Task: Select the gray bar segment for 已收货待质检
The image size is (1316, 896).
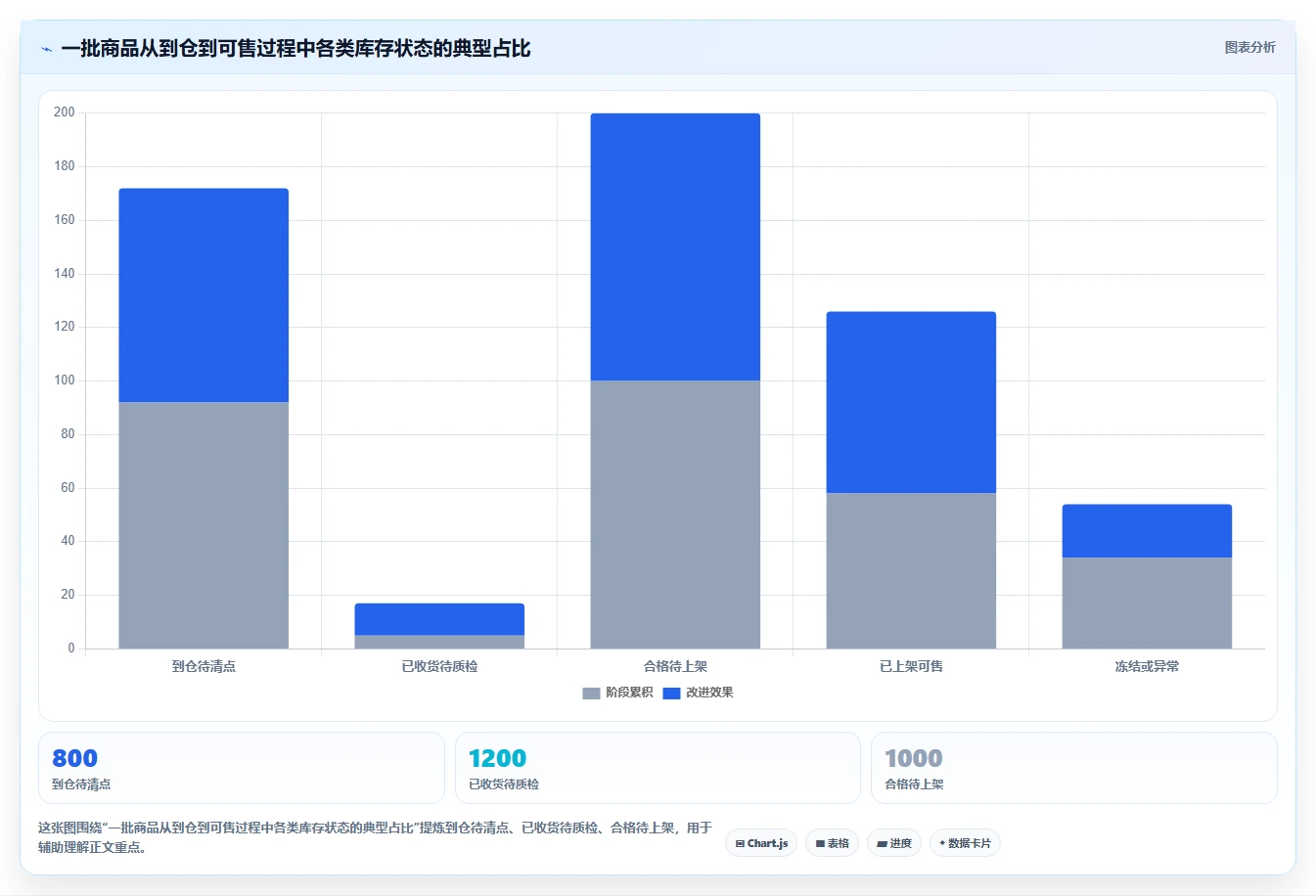Action: (x=439, y=642)
